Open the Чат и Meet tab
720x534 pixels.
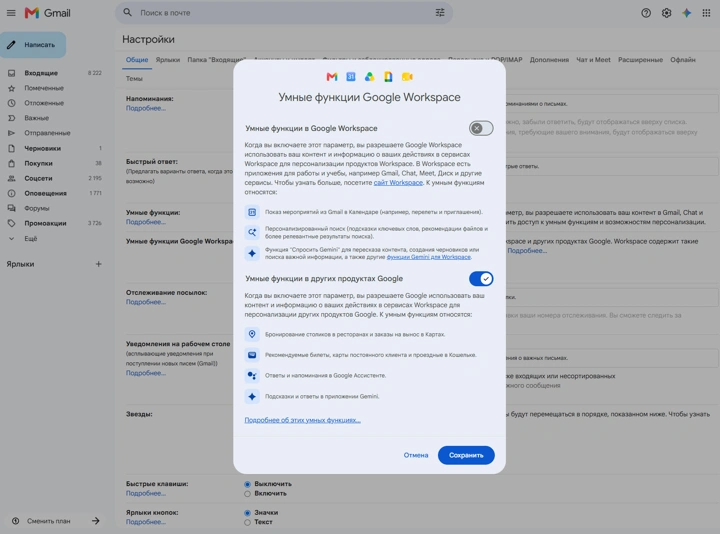tap(593, 60)
